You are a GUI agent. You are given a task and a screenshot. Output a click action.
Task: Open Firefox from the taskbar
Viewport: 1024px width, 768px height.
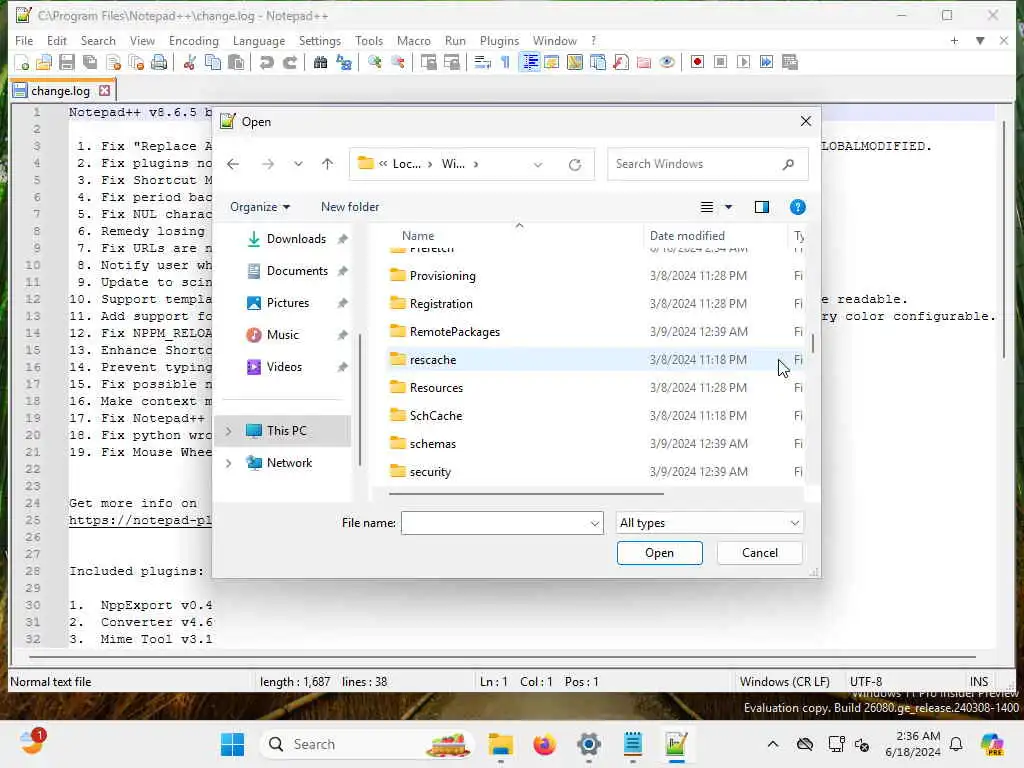[x=544, y=744]
